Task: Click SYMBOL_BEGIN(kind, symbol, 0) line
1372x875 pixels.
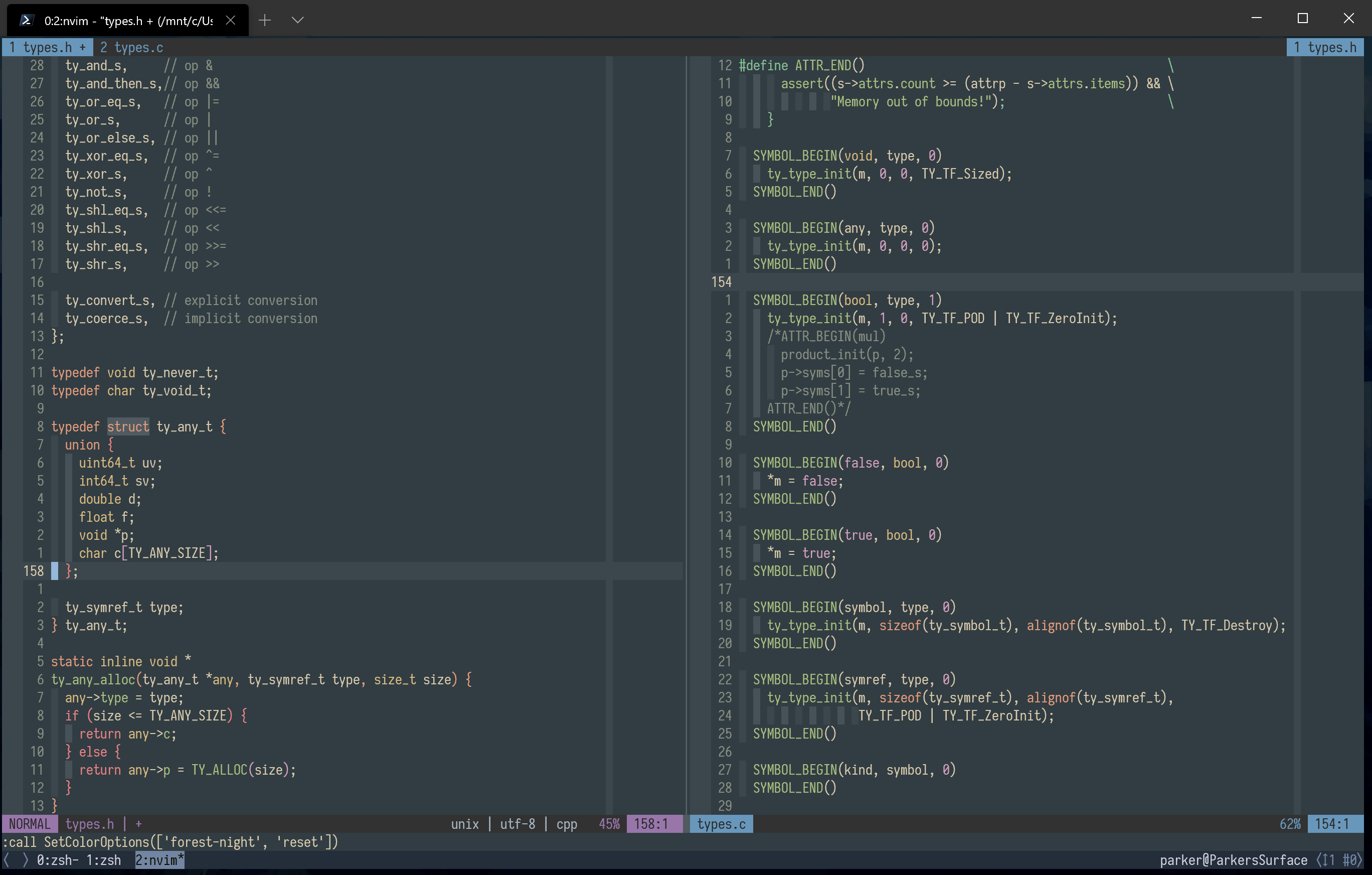Action: 854,770
